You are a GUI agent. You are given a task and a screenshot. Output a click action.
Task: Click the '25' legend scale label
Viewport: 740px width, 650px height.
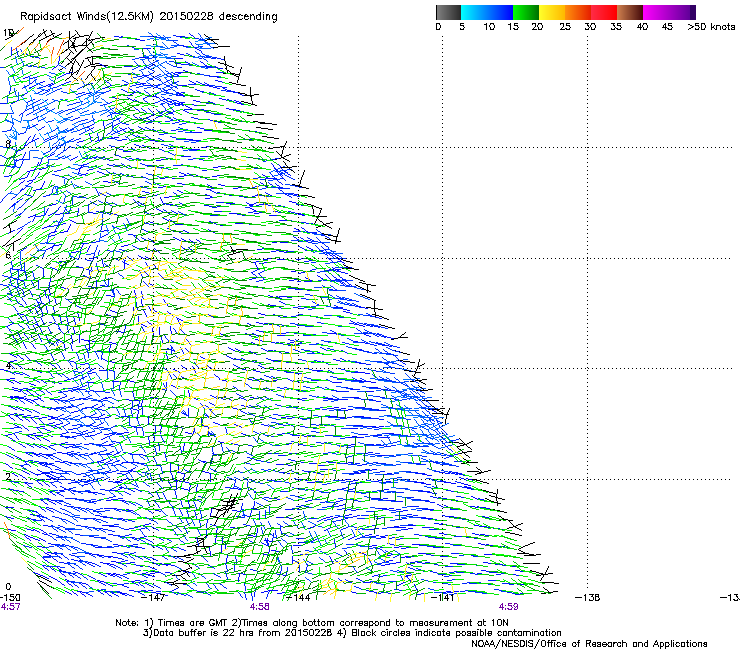tap(565, 27)
